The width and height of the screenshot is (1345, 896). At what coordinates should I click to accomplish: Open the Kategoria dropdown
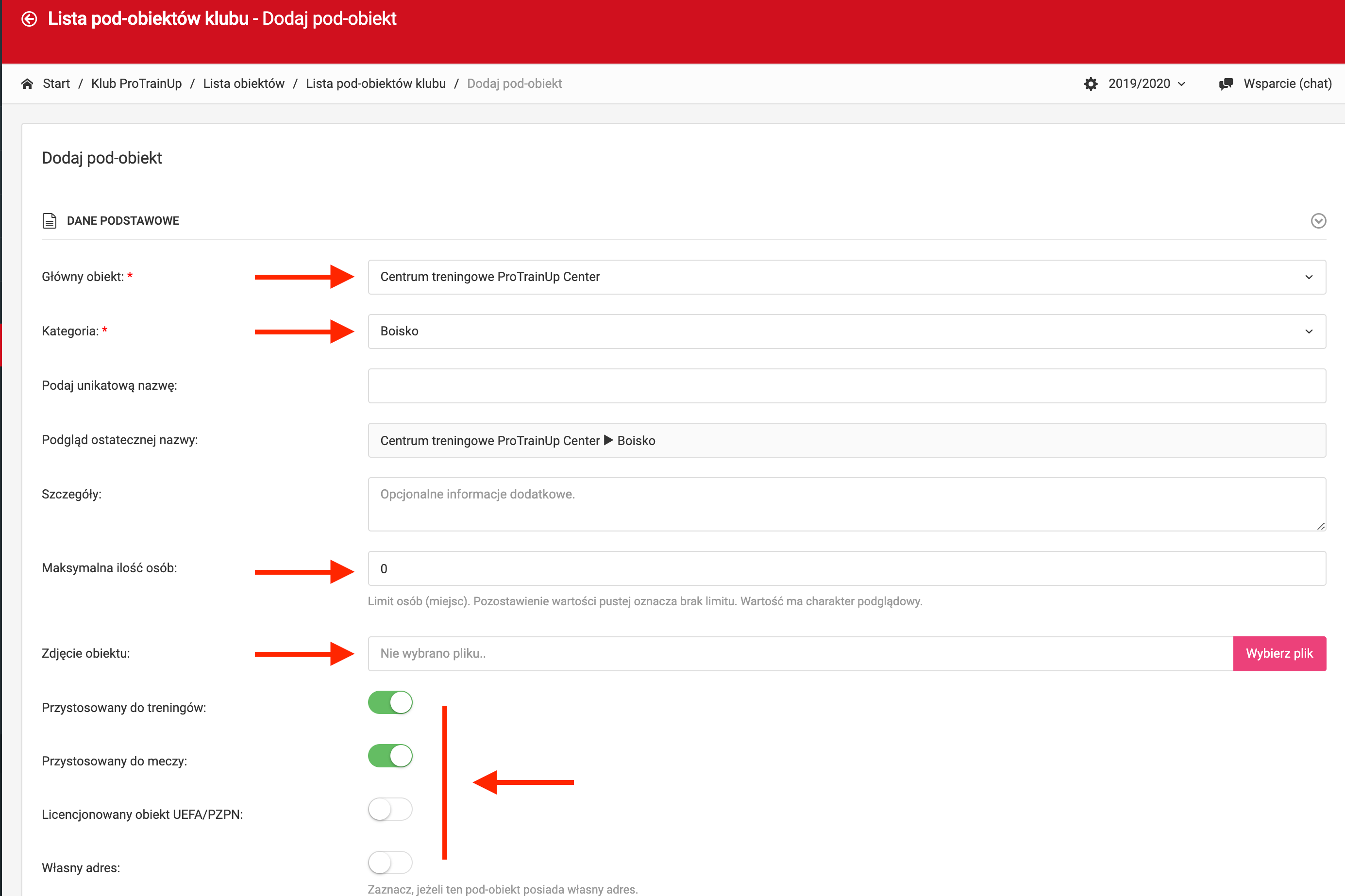846,332
